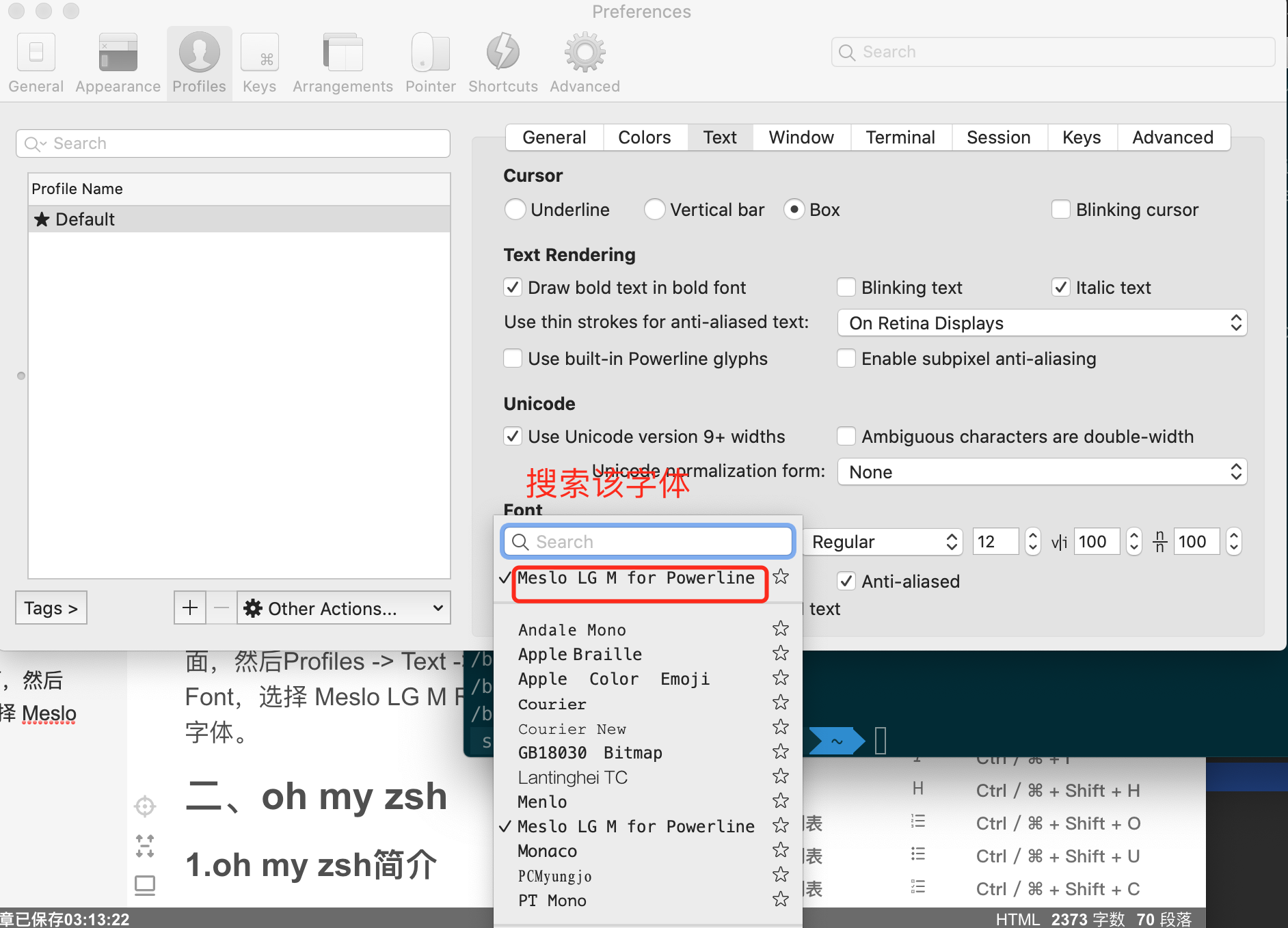Viewport: 1288px width, 928px height.
Task: Click the editor fullscreen arrows icon
Action: 145,846
